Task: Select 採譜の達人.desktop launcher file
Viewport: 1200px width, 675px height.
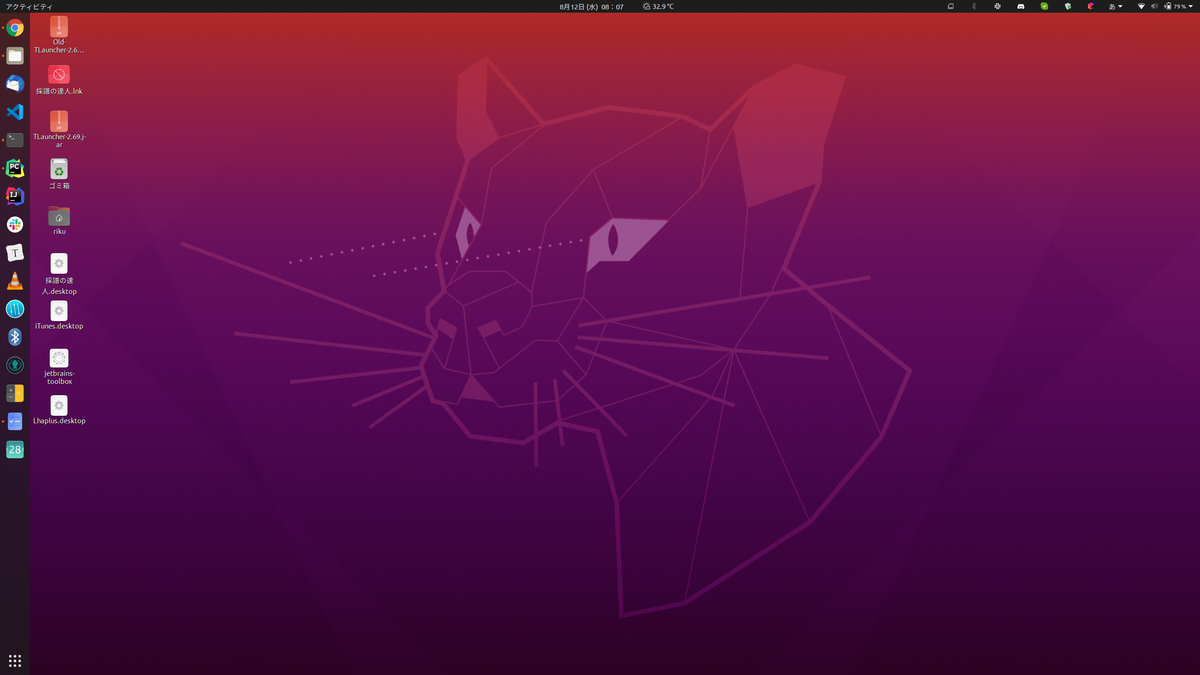Action: [x=59, y=274]
